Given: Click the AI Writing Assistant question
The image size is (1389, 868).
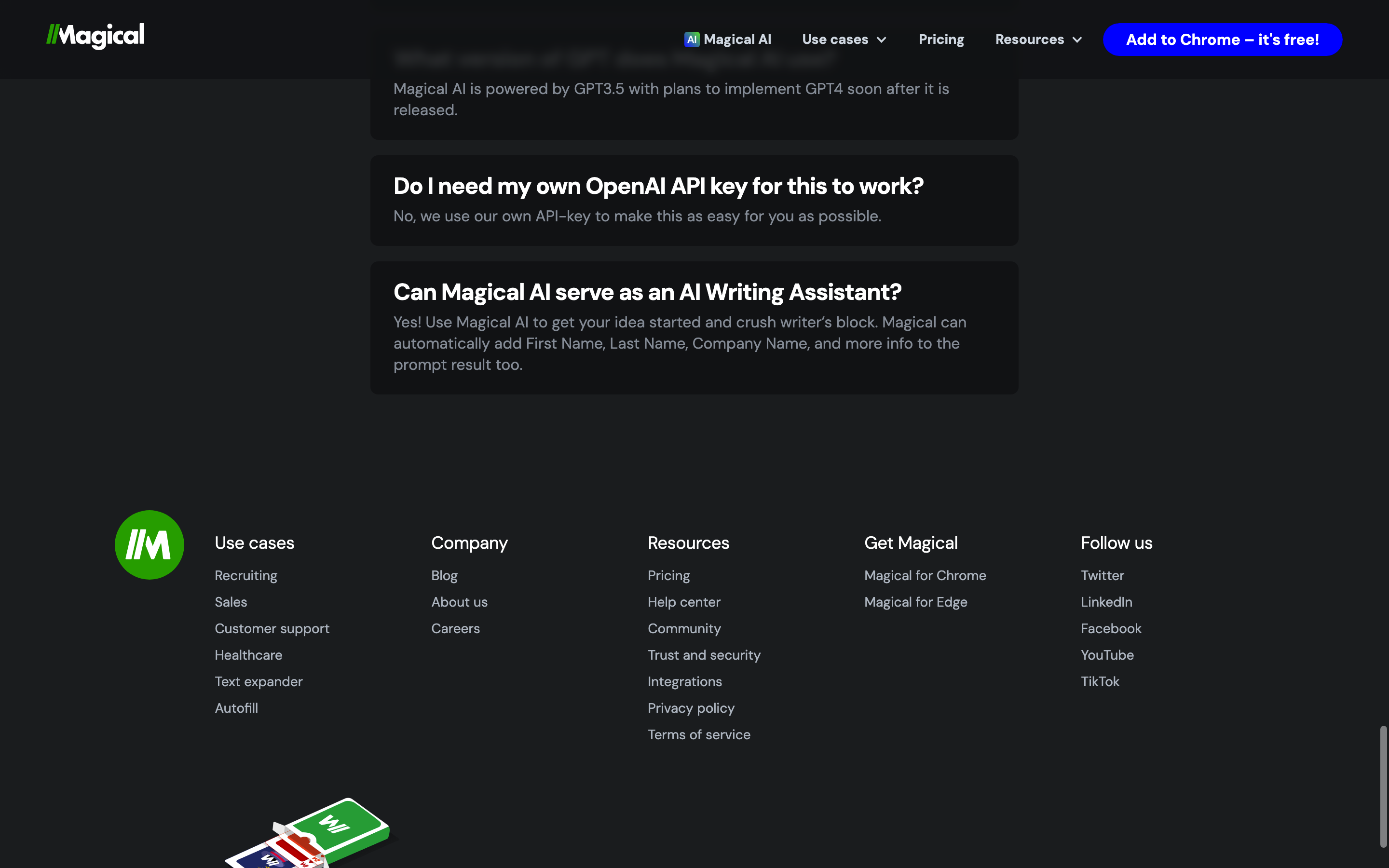Looking at the screenshot, I should point(647,292).
